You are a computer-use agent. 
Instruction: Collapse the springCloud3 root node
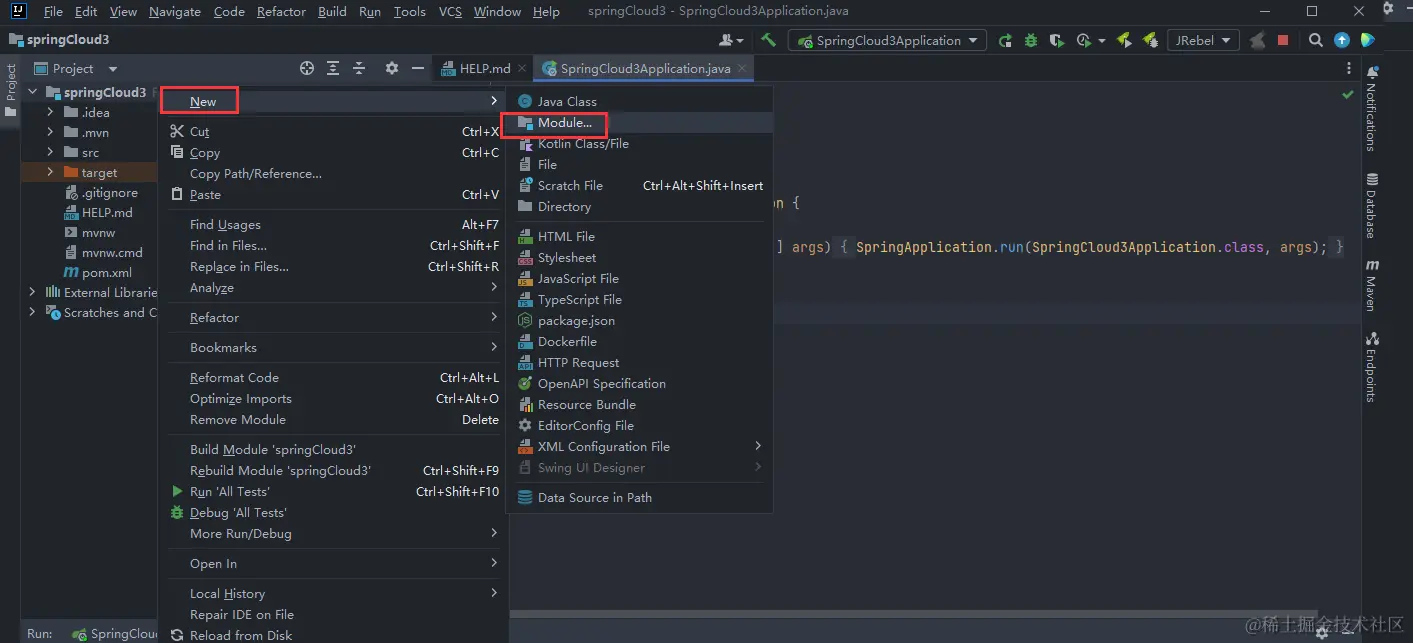point(33,92)
